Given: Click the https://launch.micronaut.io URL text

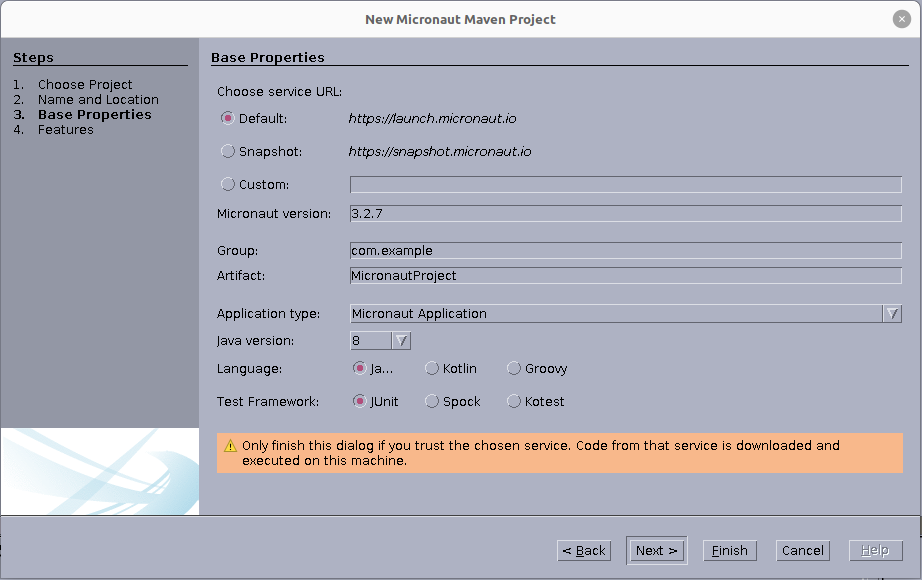Looking at the screenshot, I should [x=432, y=118].
